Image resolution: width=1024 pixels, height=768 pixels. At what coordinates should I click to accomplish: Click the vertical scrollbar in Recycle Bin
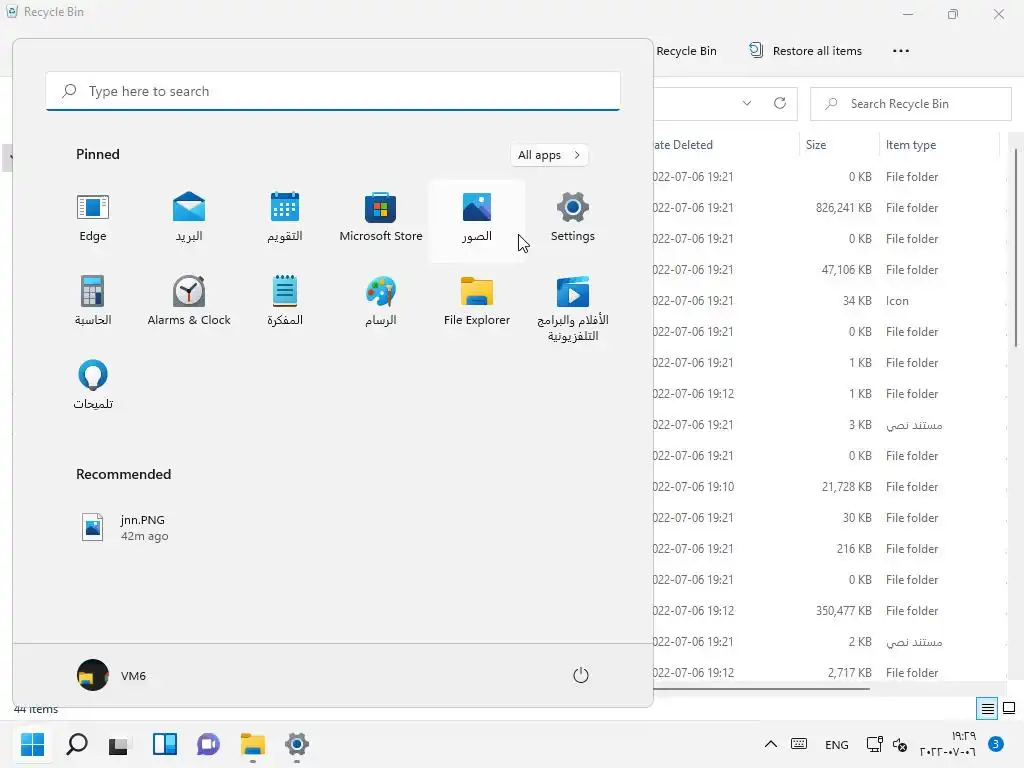coord(1016,247)
